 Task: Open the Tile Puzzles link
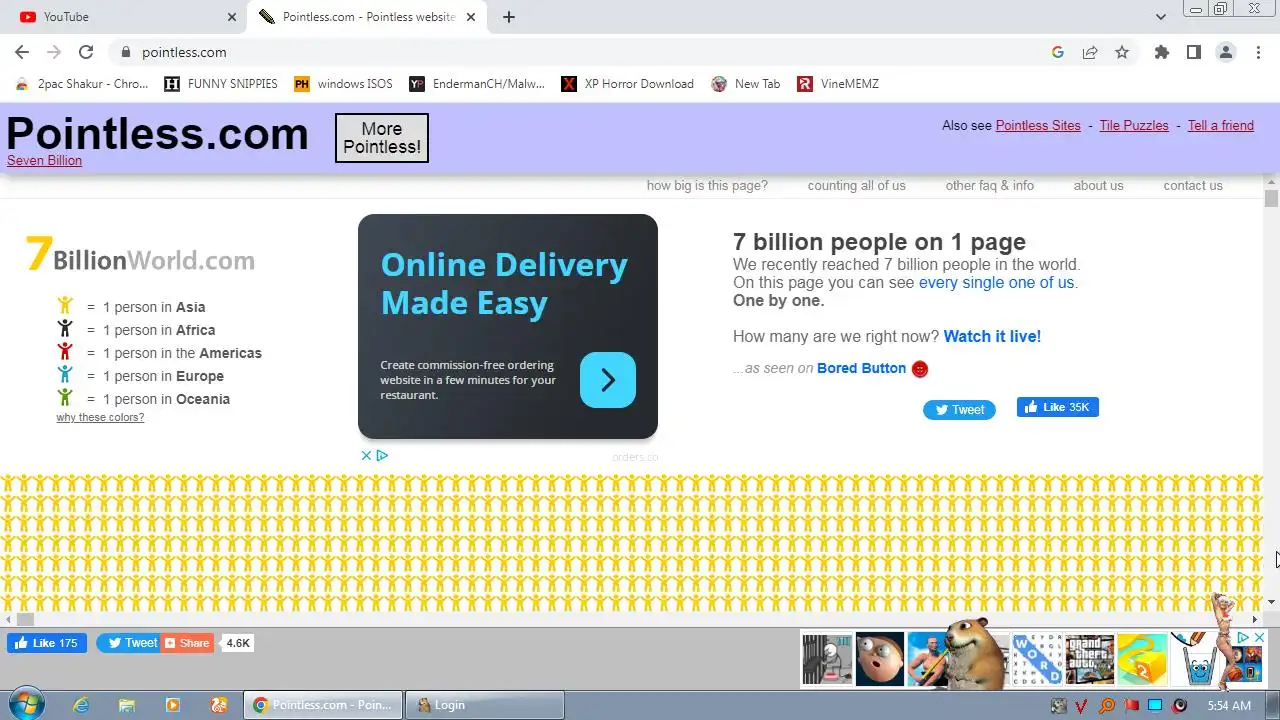[x=1134, y=125]
